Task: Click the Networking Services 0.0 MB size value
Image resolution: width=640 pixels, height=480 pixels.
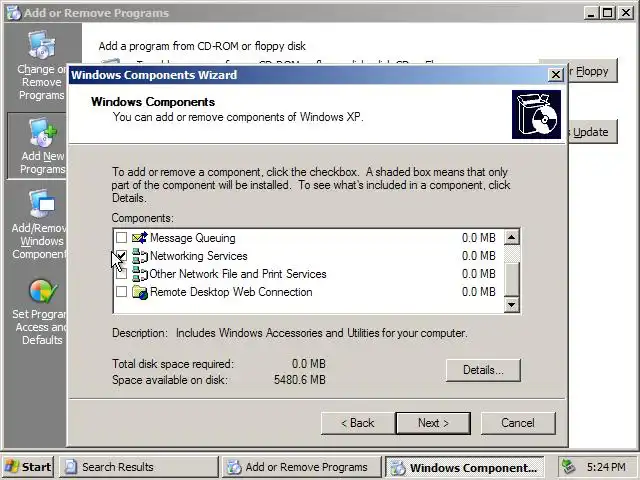Action: point(478,256)
